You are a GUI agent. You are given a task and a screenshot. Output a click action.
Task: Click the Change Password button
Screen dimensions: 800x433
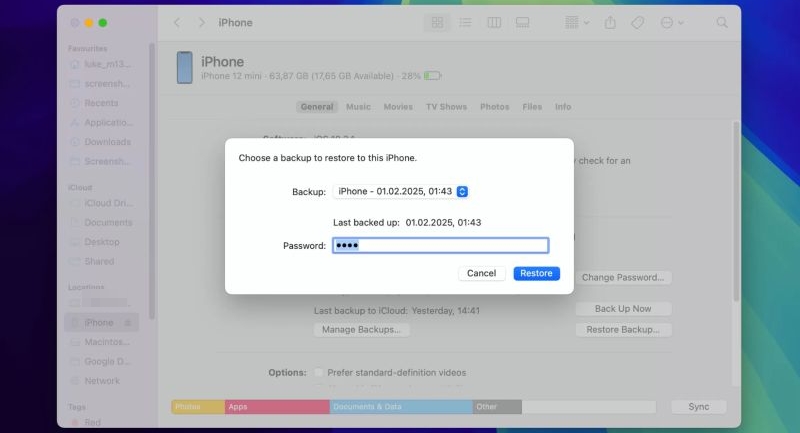tap(623, 277)
